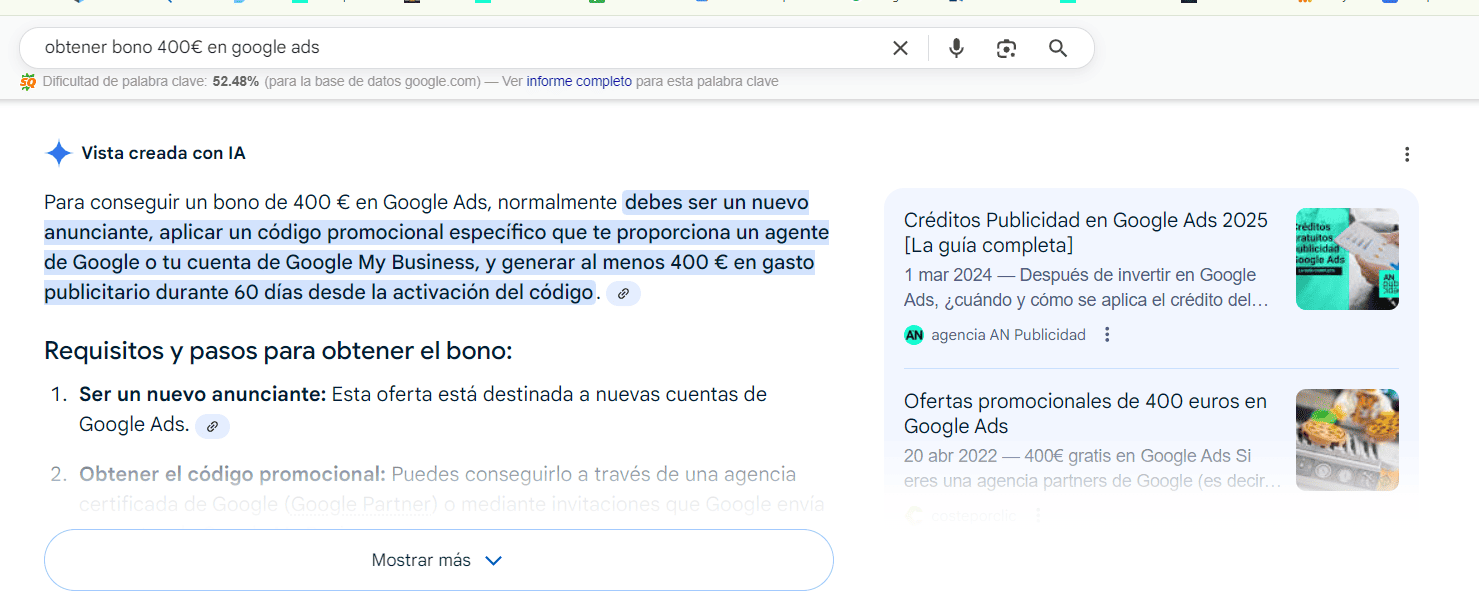Open the AI overview three-dot menu

(x=1407, y=154)
